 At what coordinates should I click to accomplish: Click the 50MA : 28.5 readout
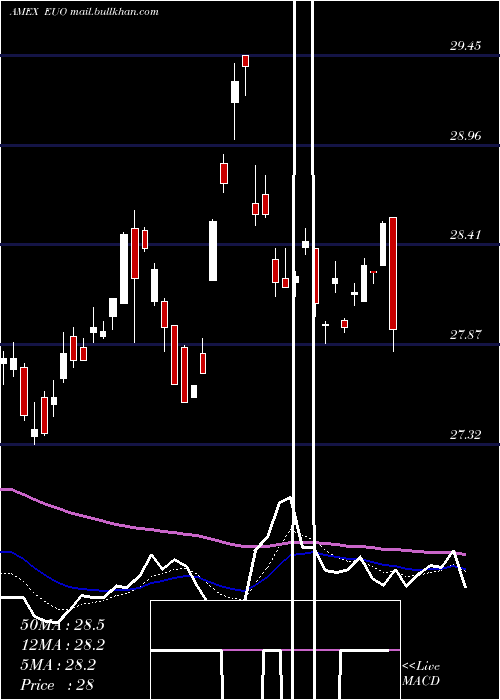(62, 625)
